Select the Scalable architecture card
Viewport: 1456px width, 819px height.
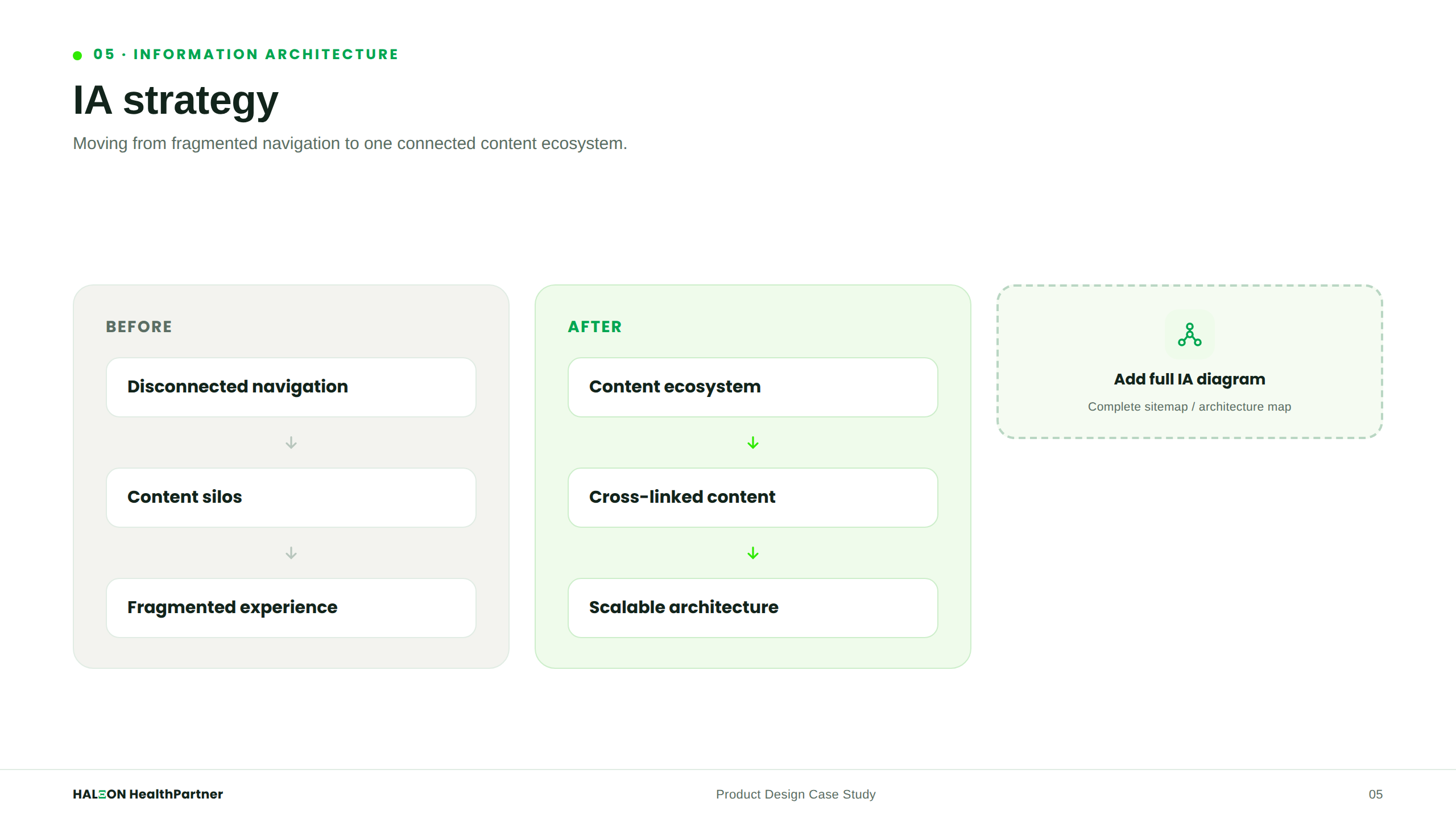pos(753,608)
